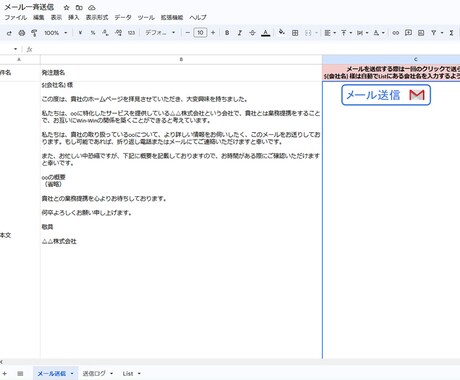Viewport: 460px width, 380px height.
Task: Select the email body cell starting ${会社名} 様
Action: tap(181, 220)
